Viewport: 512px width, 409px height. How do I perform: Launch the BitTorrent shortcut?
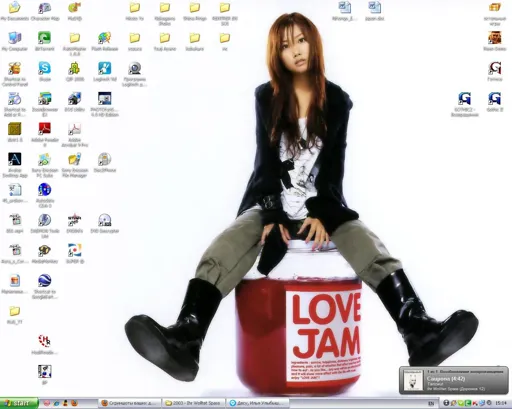tap(44, 38)
